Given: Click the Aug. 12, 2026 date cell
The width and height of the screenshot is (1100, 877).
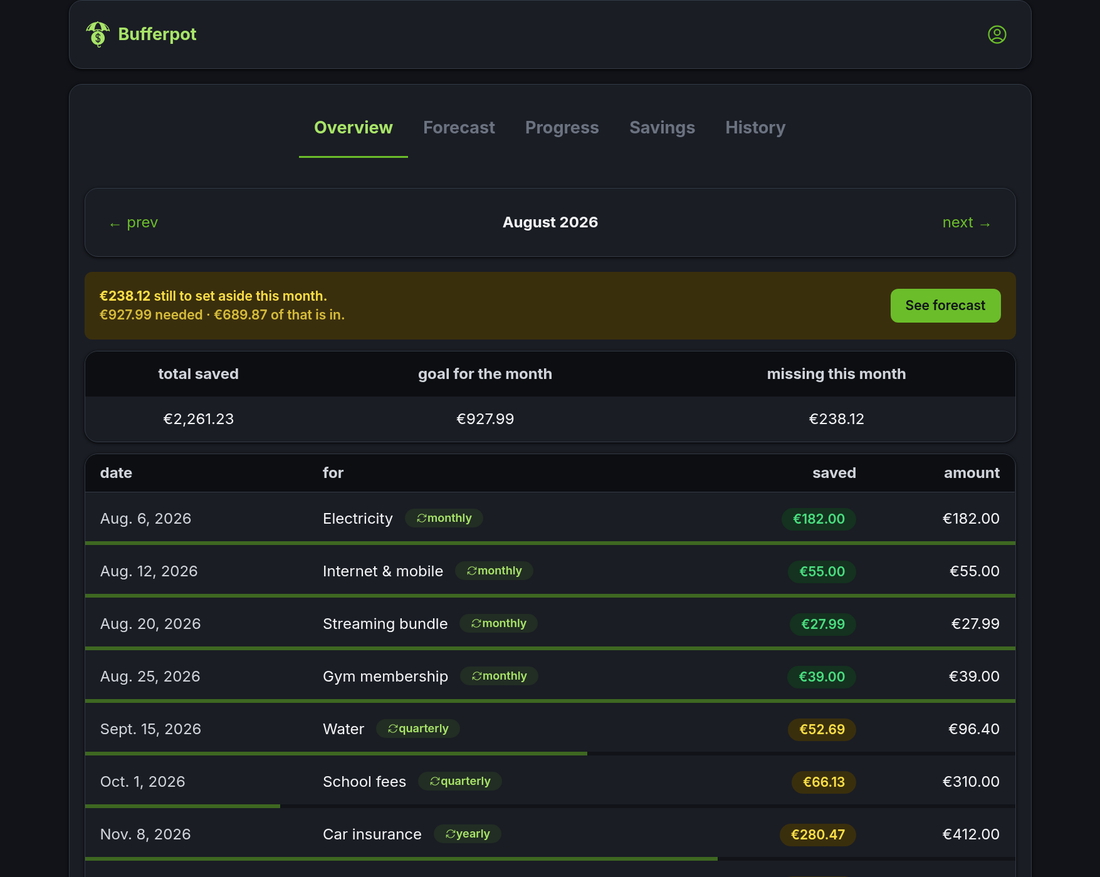Looking at the screenshot, I should (149, 571).
